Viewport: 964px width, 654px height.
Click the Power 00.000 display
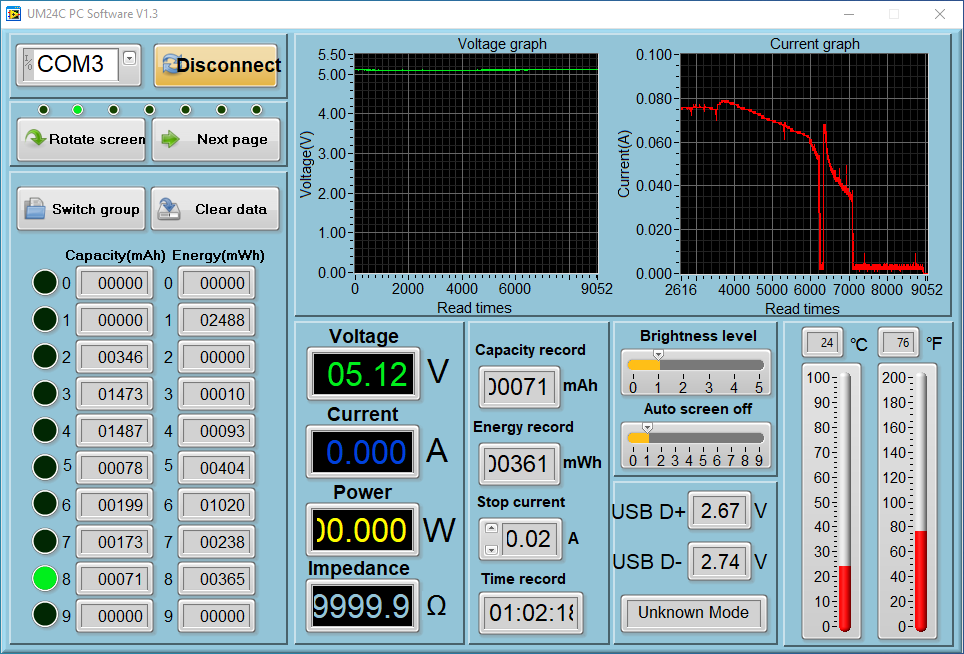[363, 530]
